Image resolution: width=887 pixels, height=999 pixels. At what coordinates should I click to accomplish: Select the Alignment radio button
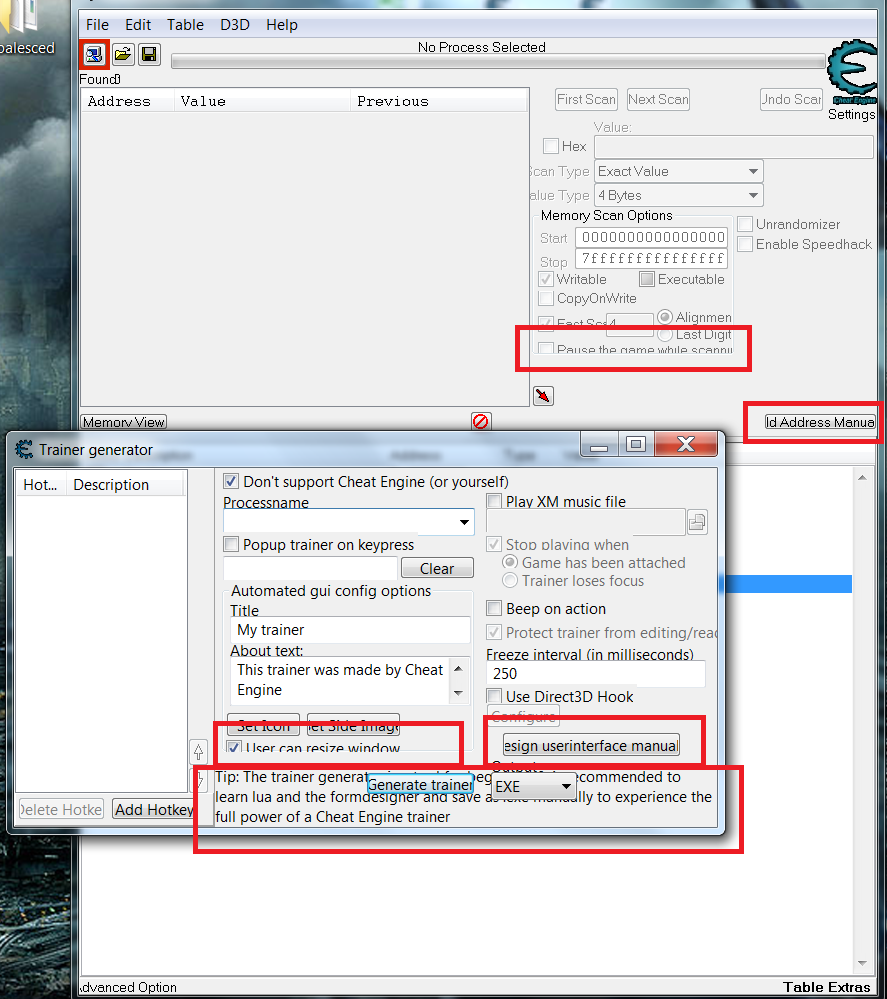(665, 317)
